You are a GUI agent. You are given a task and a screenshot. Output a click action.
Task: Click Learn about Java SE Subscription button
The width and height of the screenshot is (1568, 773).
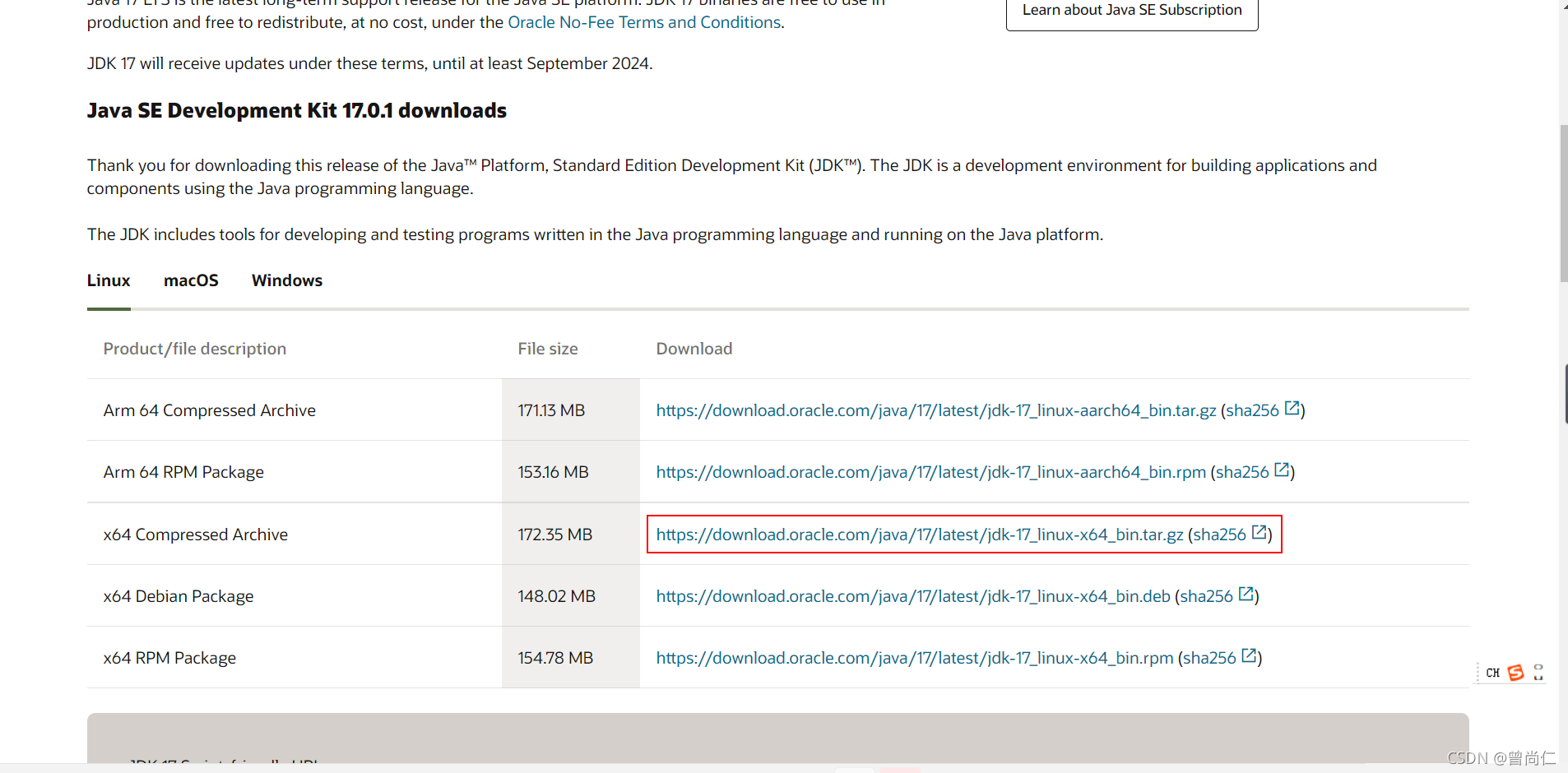click(x=1132, y=11)
